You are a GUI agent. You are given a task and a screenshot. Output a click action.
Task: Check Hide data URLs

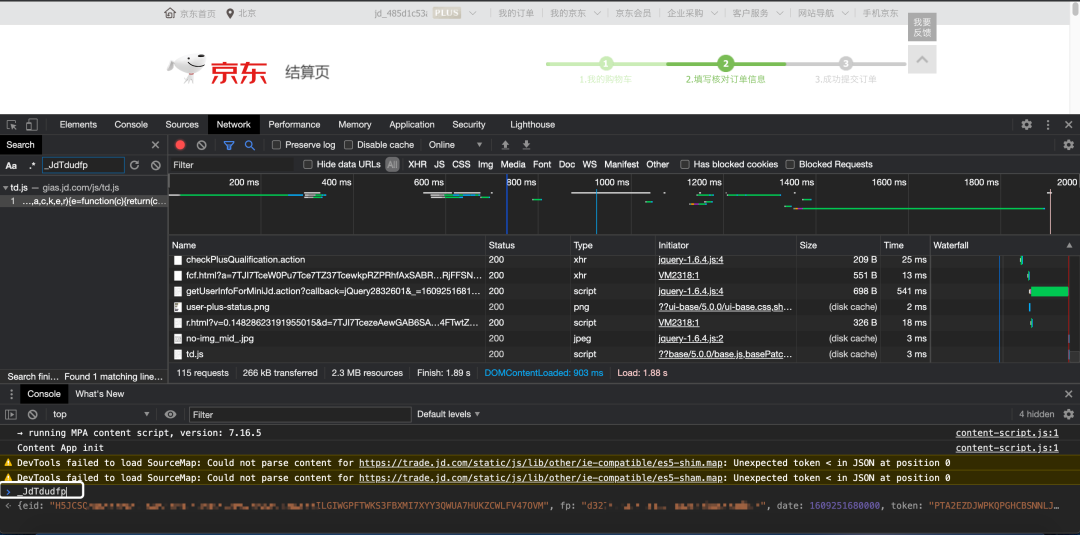point(308,165)
